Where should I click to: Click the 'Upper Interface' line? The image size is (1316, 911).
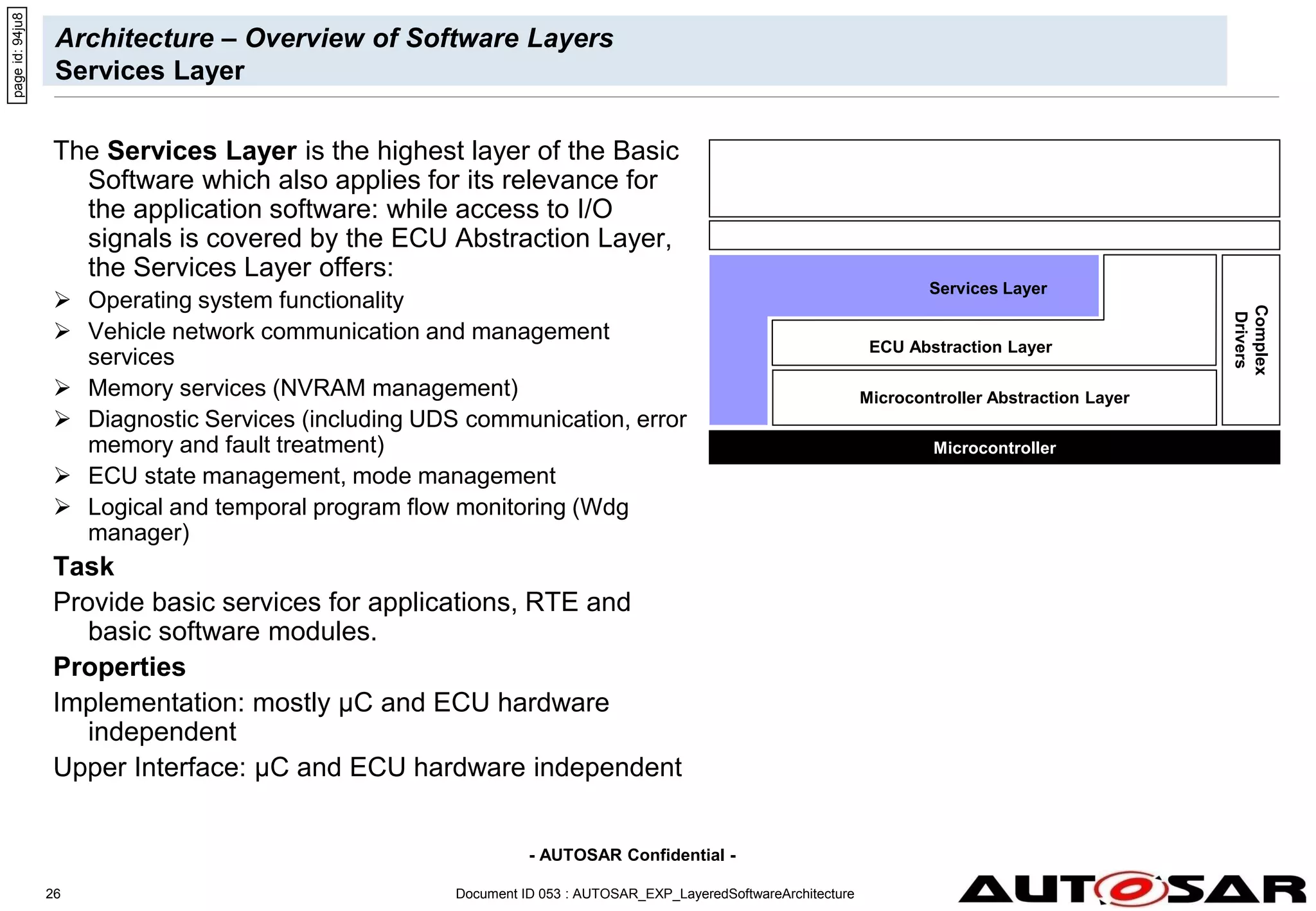tap(368, 767)
